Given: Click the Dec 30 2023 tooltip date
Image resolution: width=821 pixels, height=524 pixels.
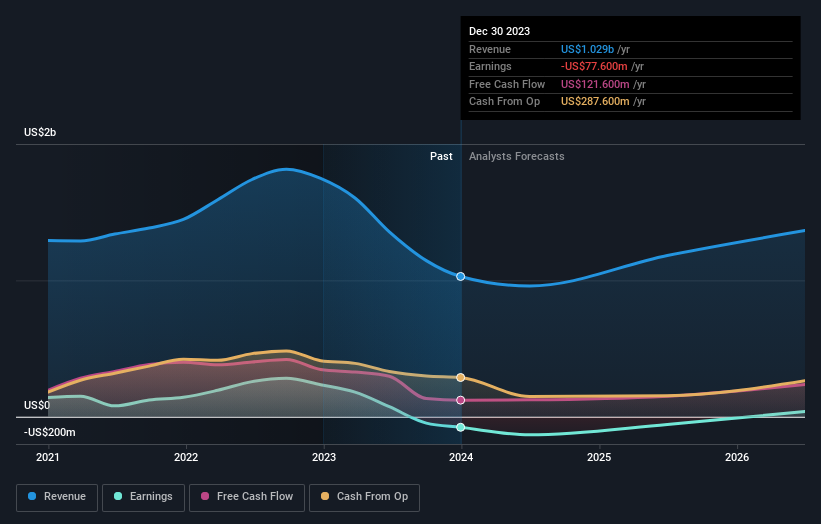Looking at the screenshot, I should pos(499,31).
